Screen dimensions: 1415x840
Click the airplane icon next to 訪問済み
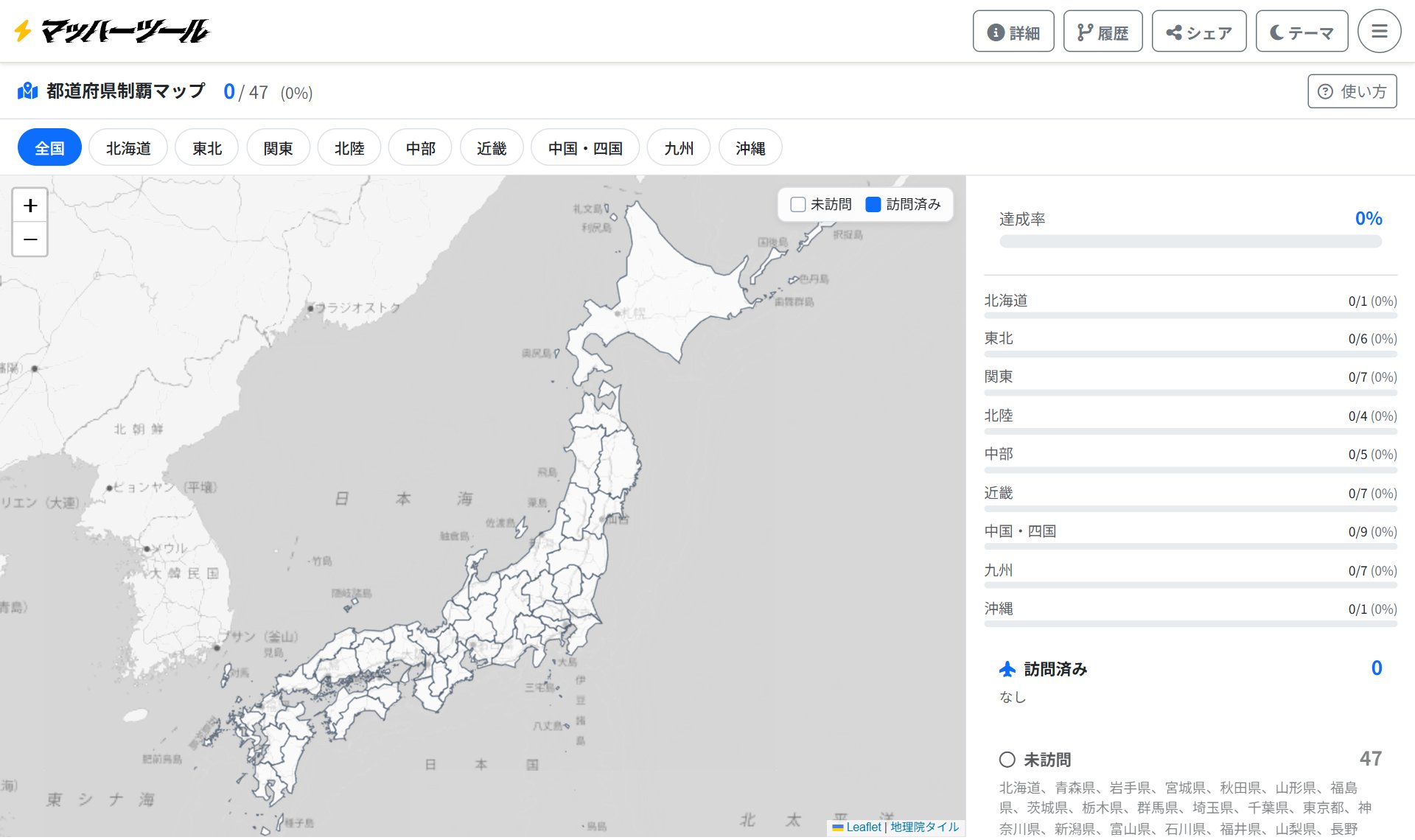pyautogui.click(x=1007, y=669)
